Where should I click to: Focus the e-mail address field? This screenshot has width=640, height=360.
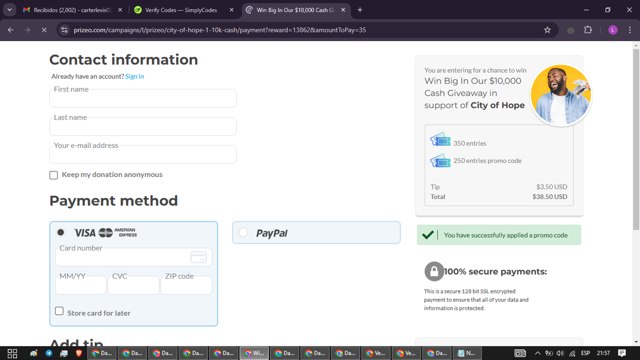coord(143,155)
